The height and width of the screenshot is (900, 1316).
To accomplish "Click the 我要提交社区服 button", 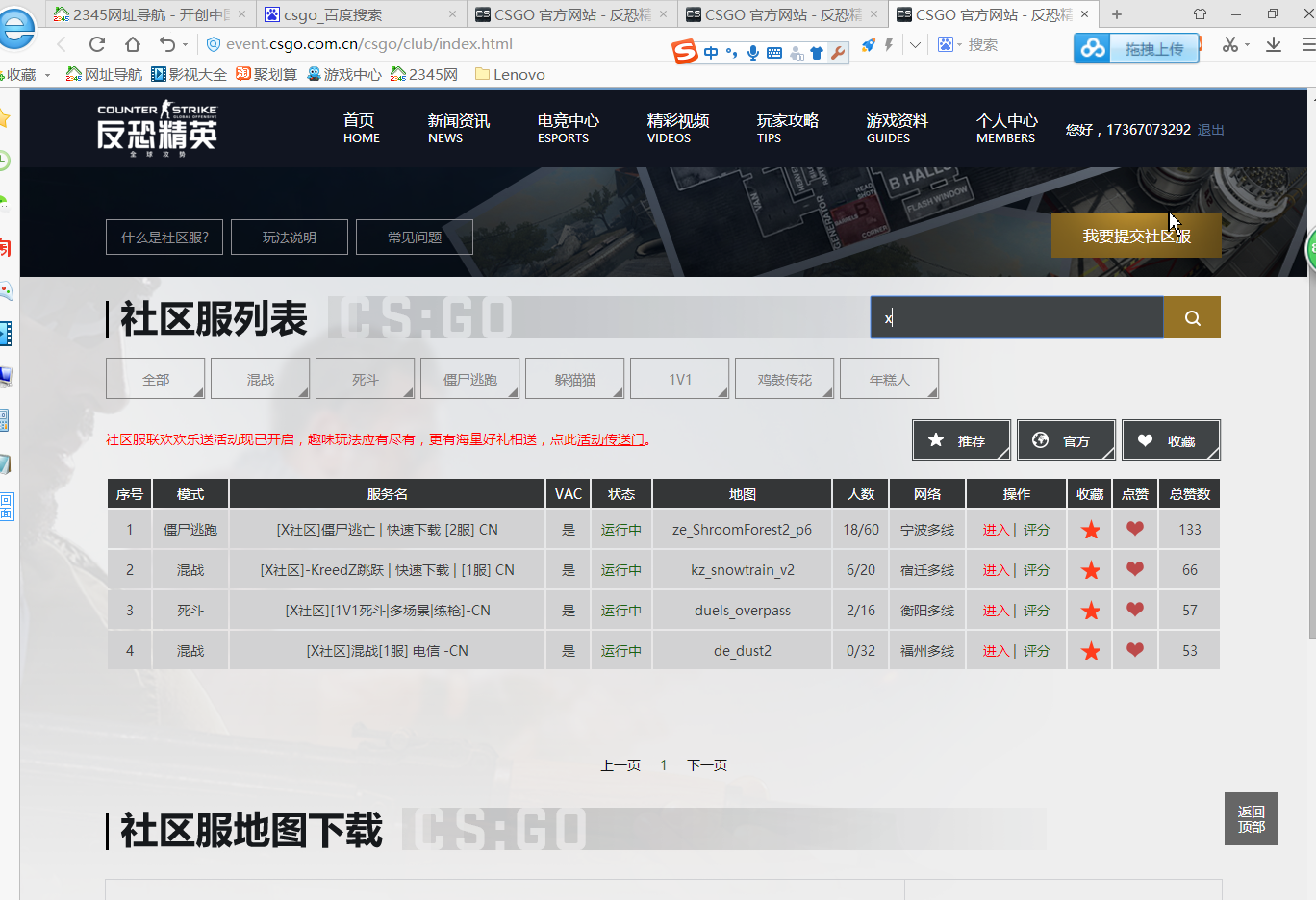I will click(x=1136, y=237).
